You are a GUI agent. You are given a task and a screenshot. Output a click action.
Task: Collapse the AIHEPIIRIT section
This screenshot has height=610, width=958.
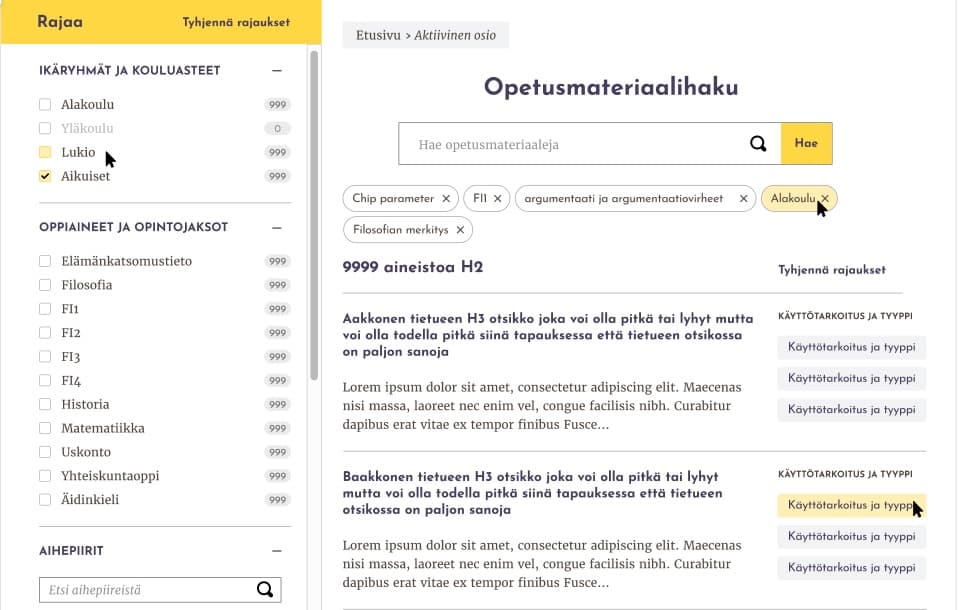277,550
